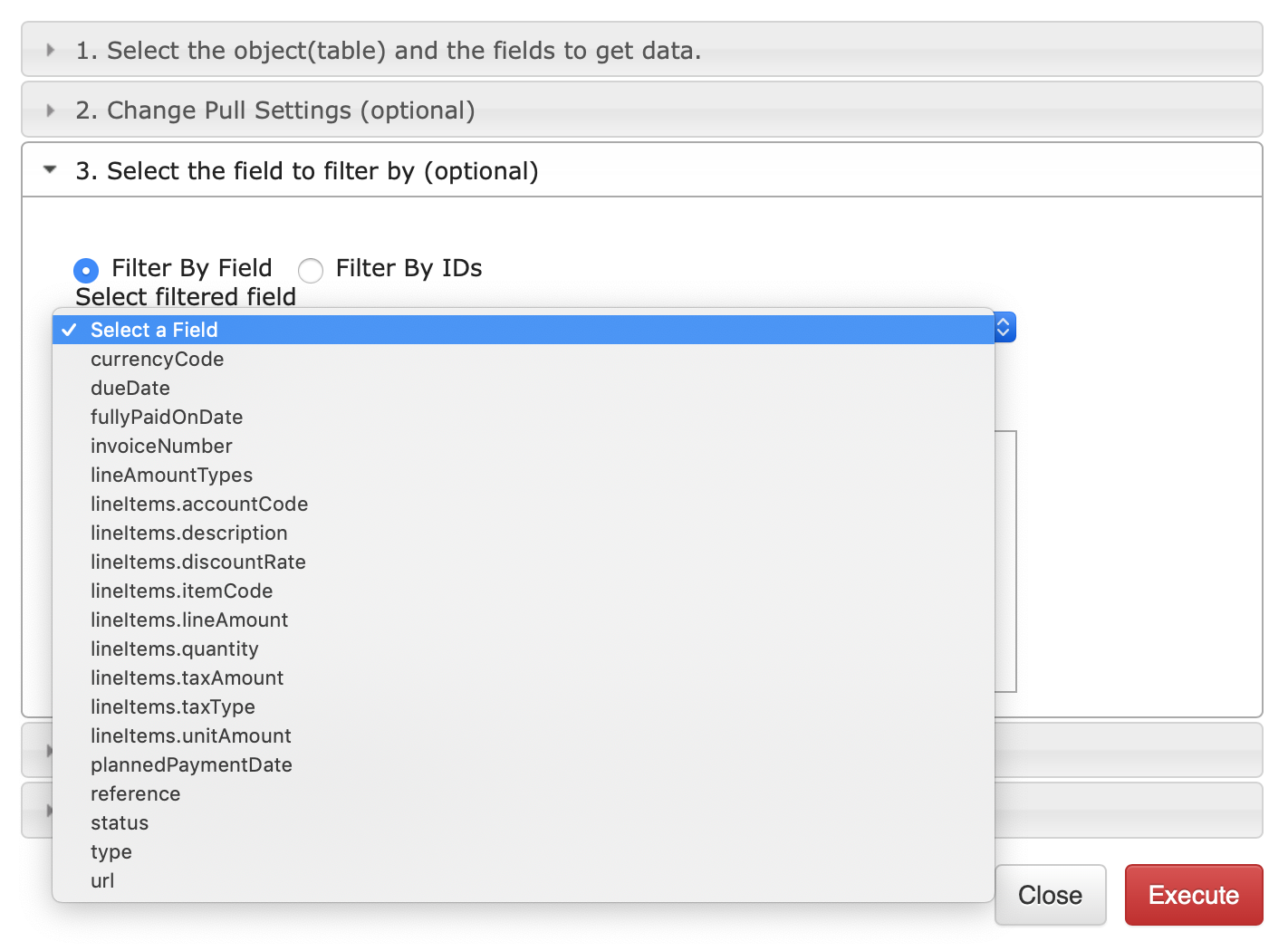Select Filter By IDs radio button

click(x=311, y=270)
